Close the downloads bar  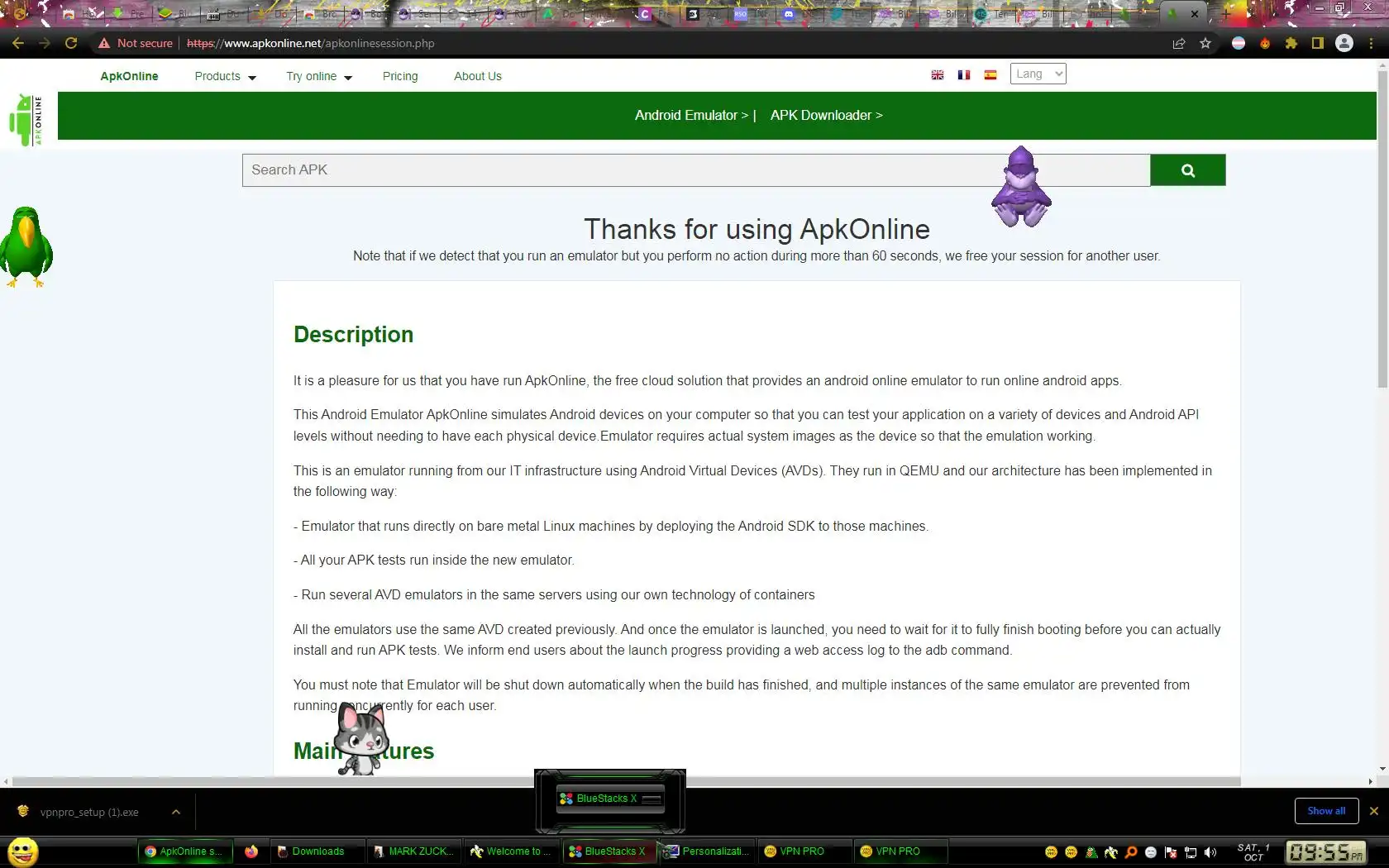1374,811
